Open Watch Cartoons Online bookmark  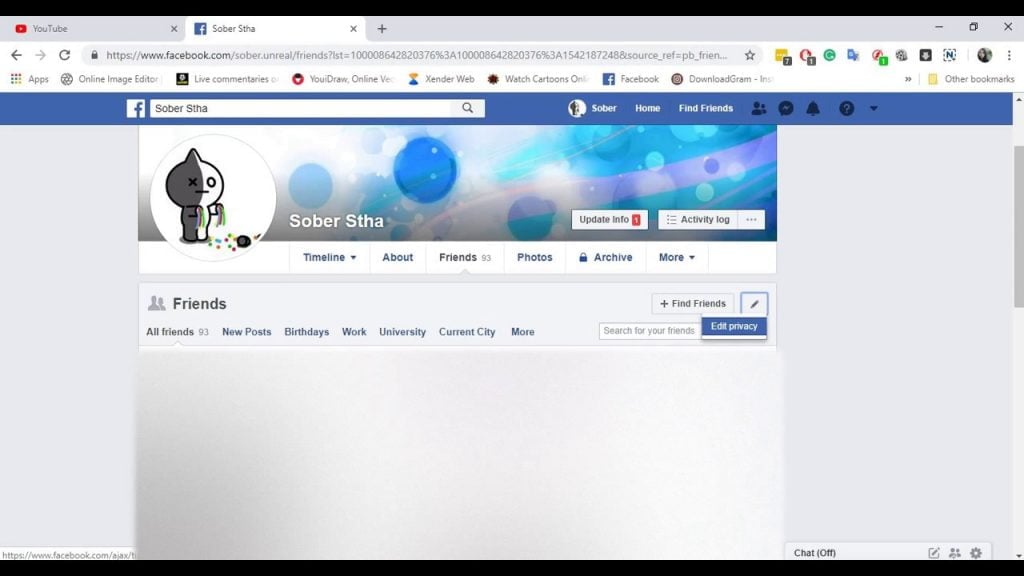pos(537,79)
